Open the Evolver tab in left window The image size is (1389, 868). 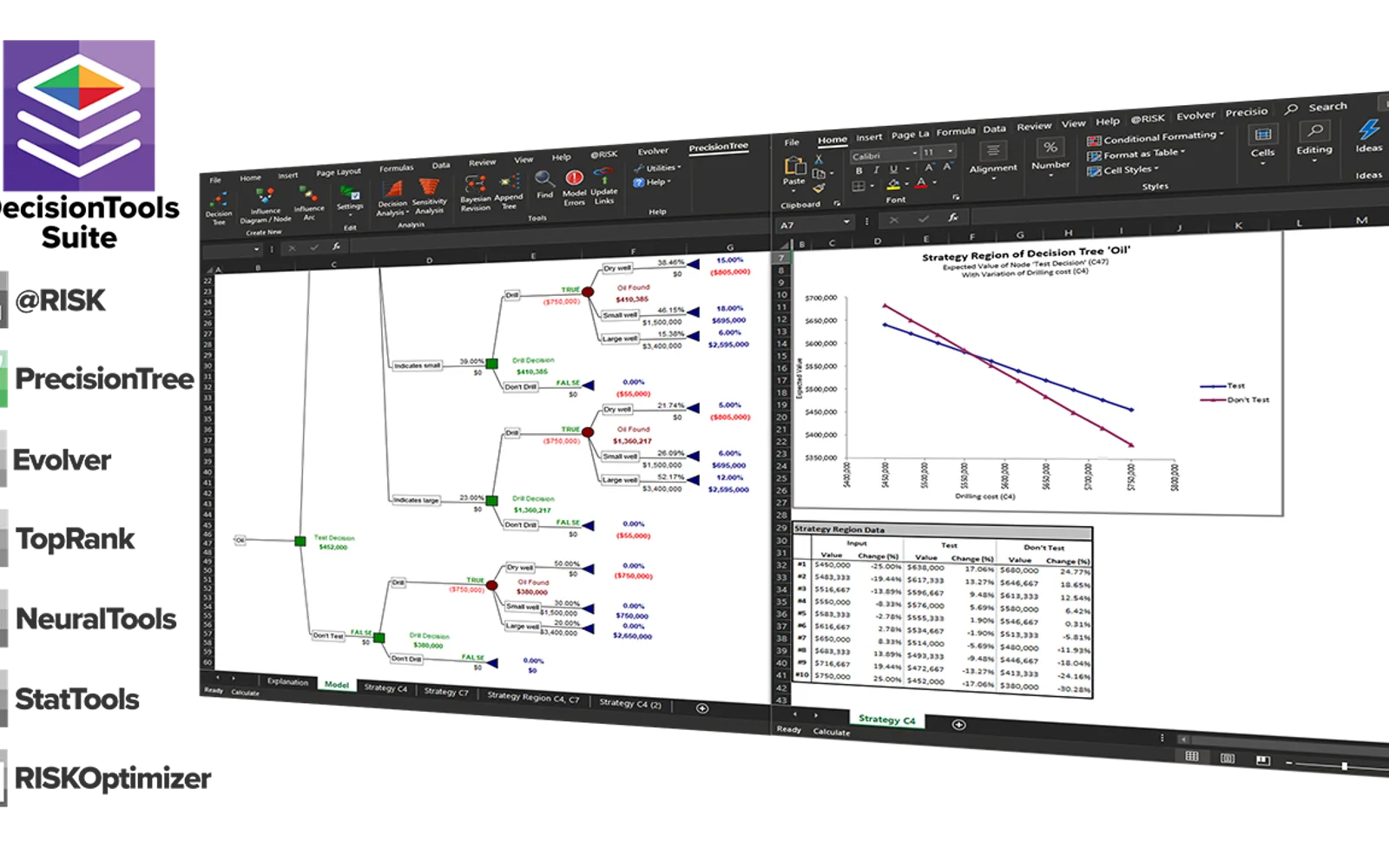[x=653, y=151]
